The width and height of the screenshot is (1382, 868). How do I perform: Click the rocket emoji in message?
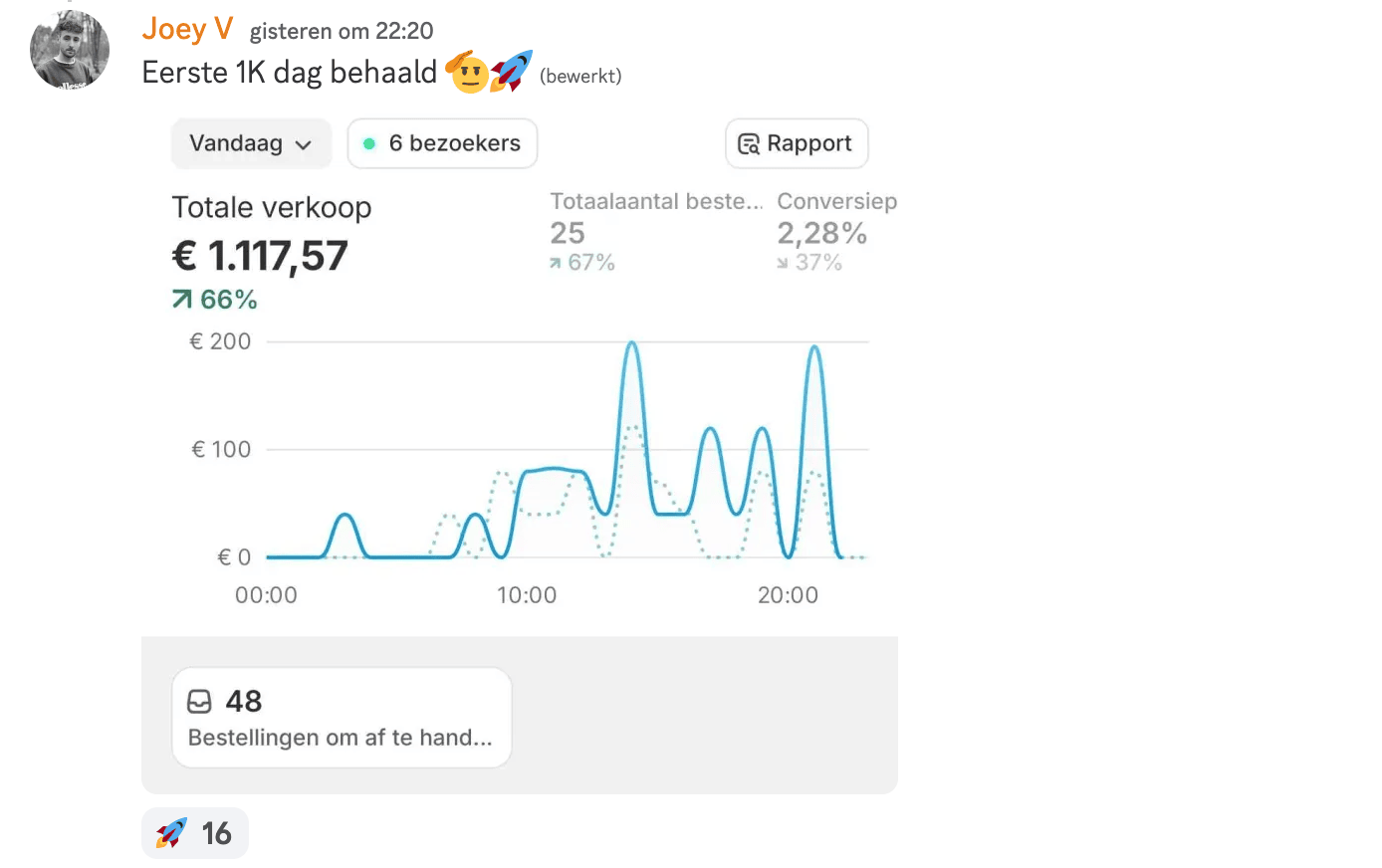pyautogui.click(x=512, y=72)
